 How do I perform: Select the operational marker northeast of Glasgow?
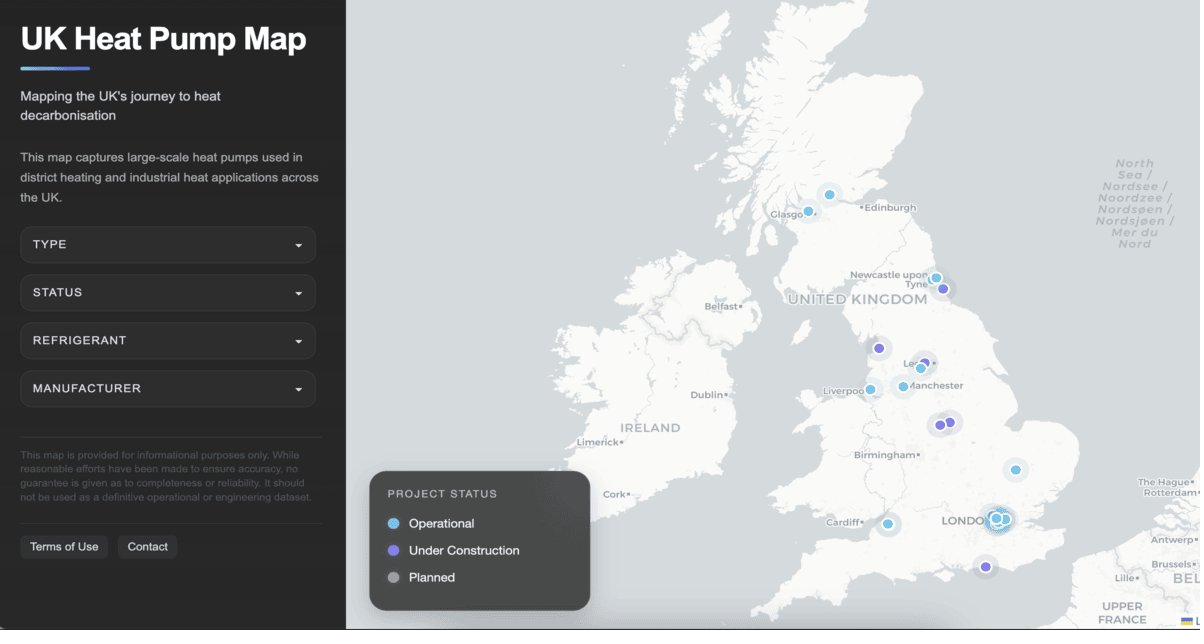click(x=830, y=195)
